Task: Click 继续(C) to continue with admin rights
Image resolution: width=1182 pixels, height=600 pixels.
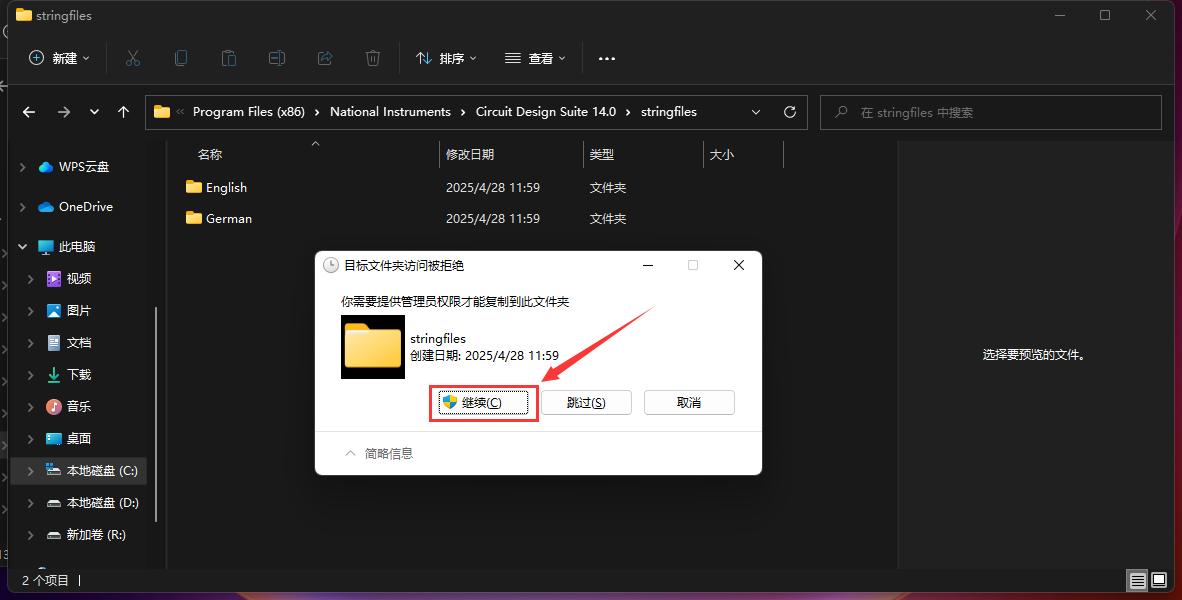Action: click(482, 403)
